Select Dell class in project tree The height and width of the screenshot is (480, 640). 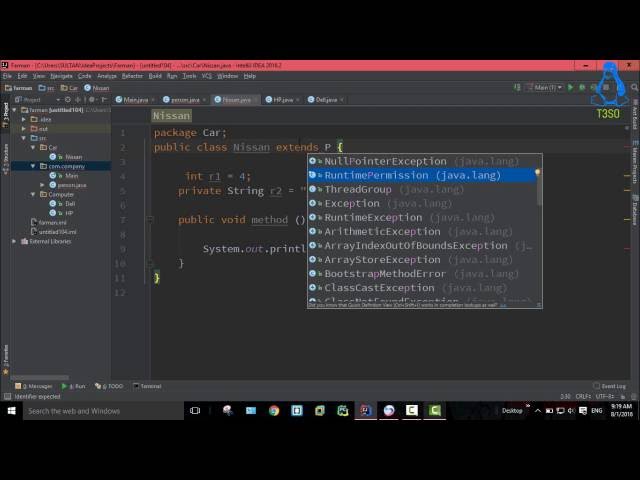(x=62, y=204)
